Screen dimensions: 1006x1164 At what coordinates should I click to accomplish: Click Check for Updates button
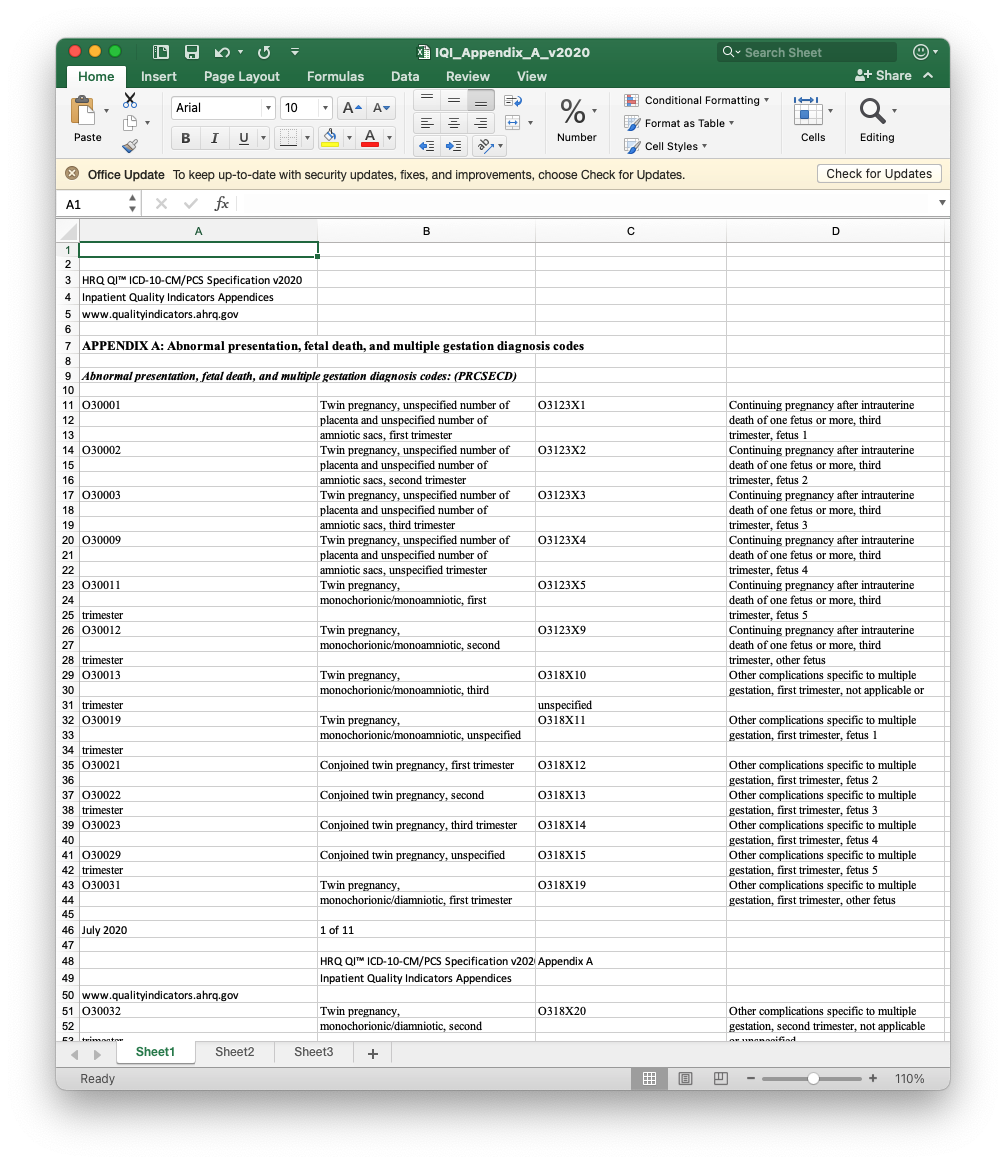879,174
